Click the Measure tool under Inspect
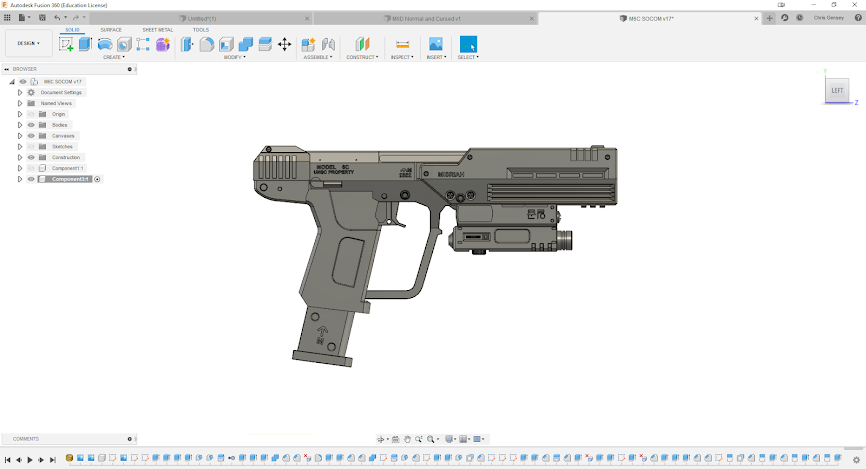866x469 pixels. (402, 44)
